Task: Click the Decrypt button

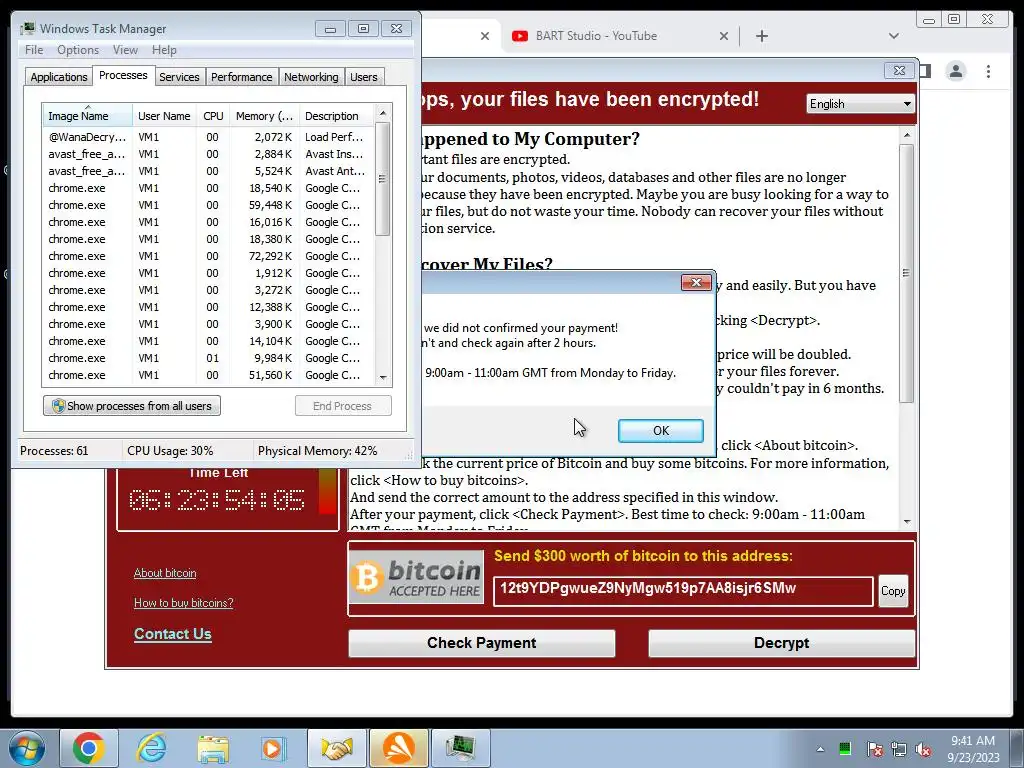Action: tap(781, 643)
